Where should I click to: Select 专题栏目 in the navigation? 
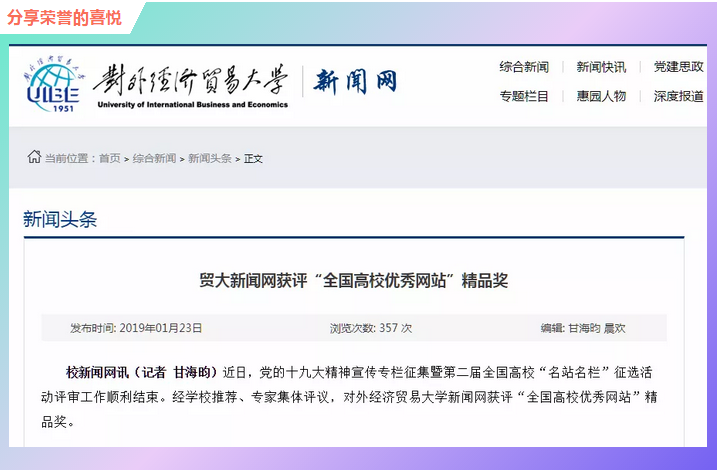524,96
